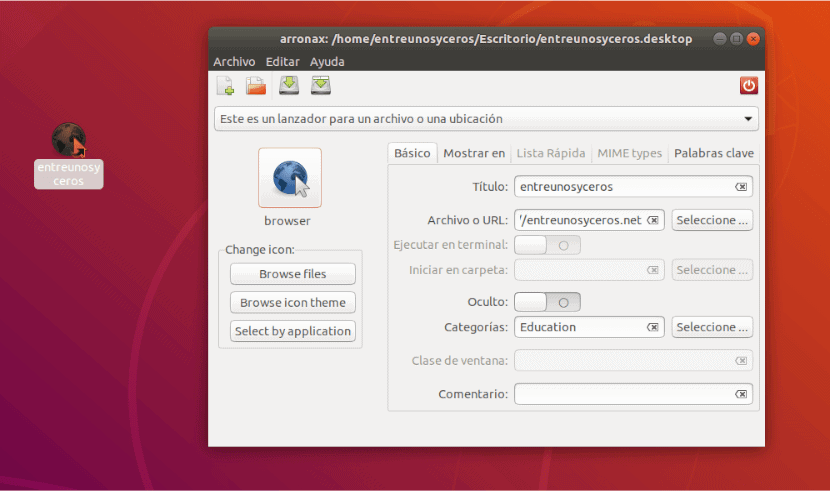Click the Clase de ventana field
The width and height of the screenshot is (830, 491).
633,361
